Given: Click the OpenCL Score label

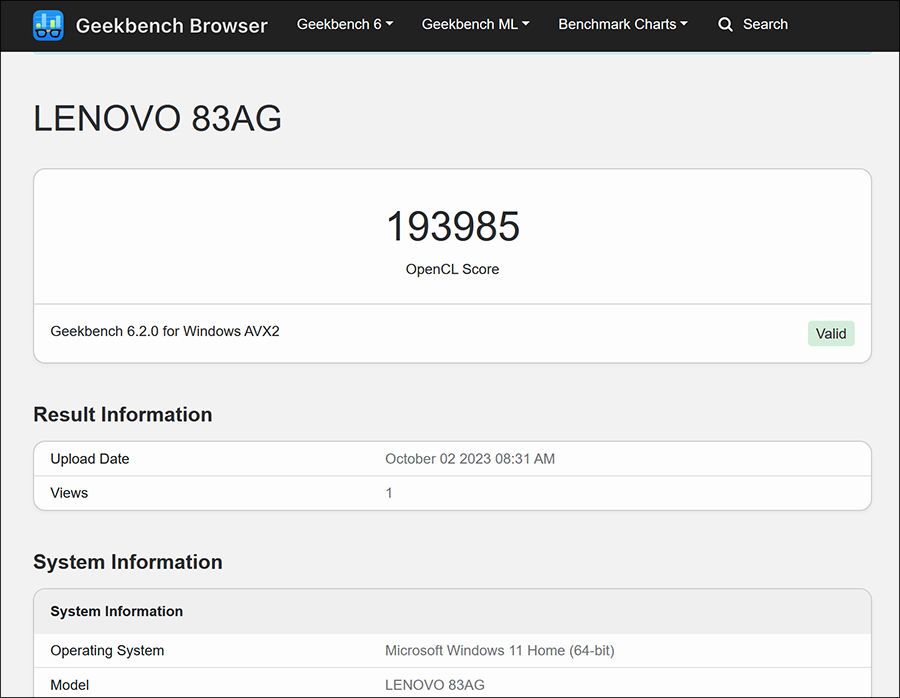Looking at the screenshot, I should [x=452, y=269].
